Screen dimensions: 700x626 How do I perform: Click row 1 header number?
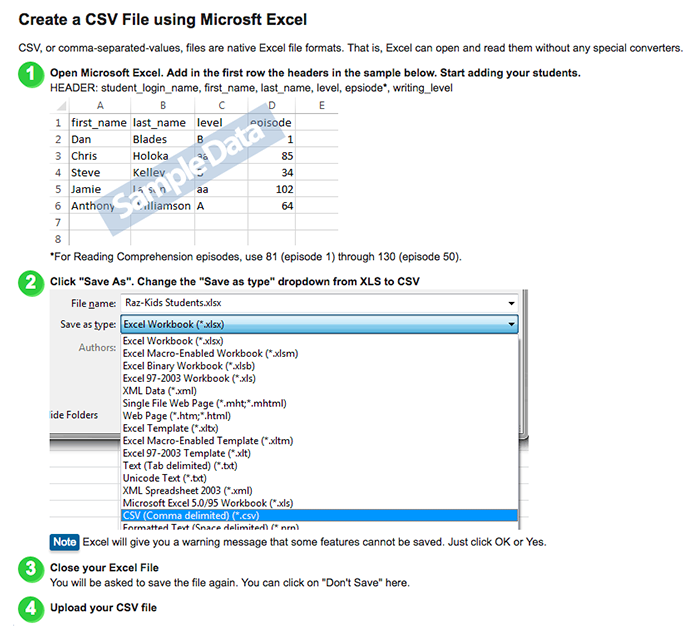(x=58, y=123)
